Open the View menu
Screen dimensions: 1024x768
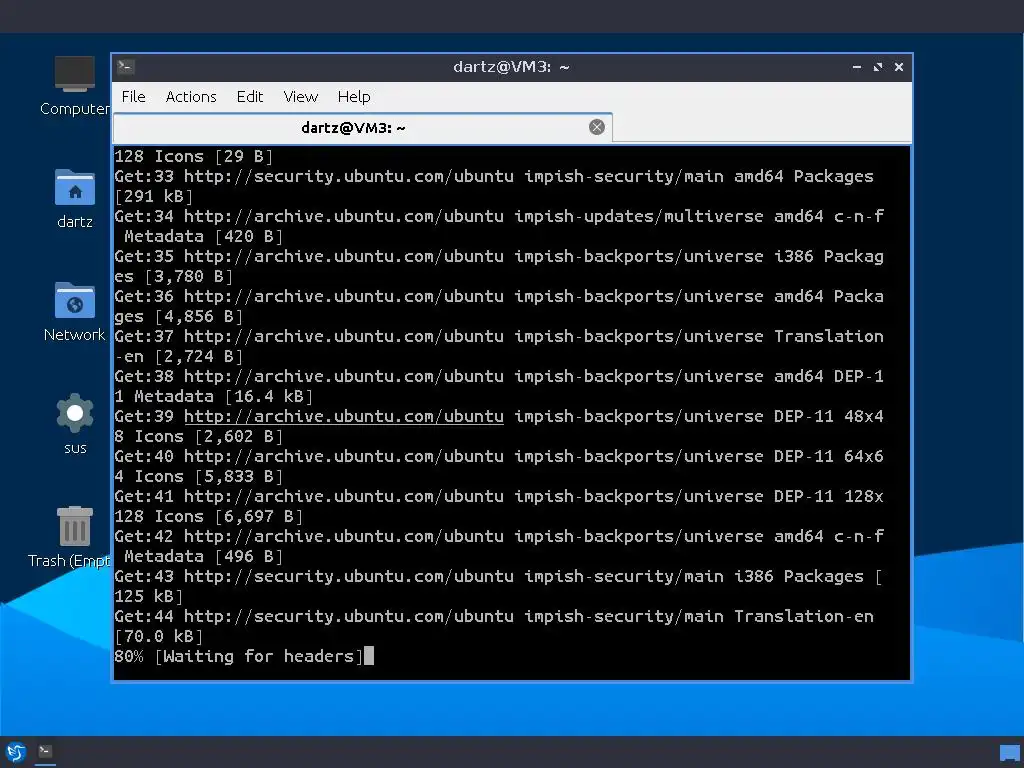pyautogui.click(x=300, y=97)
